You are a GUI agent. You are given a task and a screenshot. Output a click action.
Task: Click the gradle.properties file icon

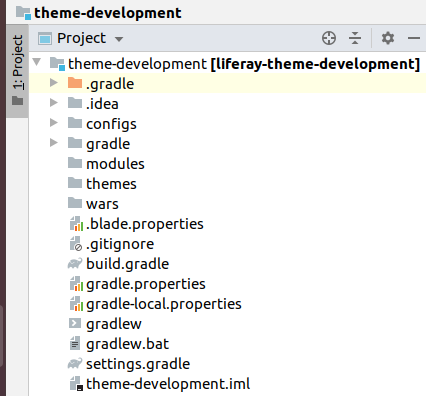[76, 283]
